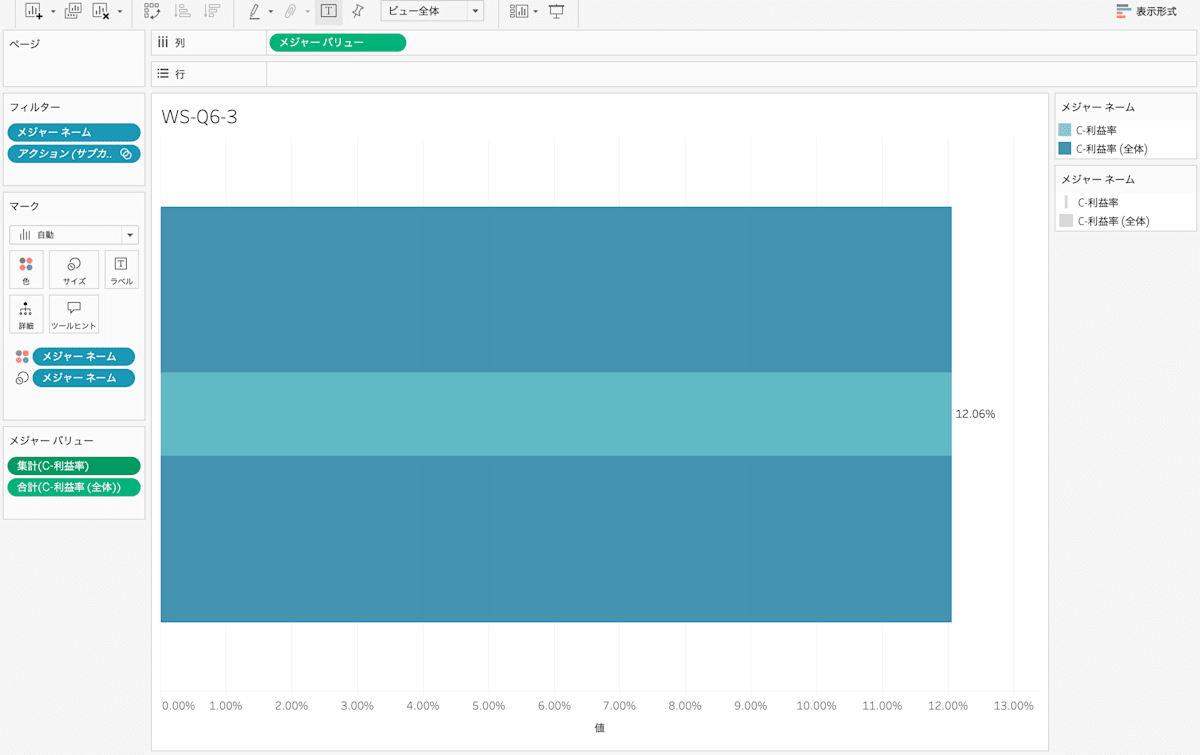Open the new worksheet dropdown arrow
The height and width of the screenshot is (755, 1200).
click(x=53, y=12)
